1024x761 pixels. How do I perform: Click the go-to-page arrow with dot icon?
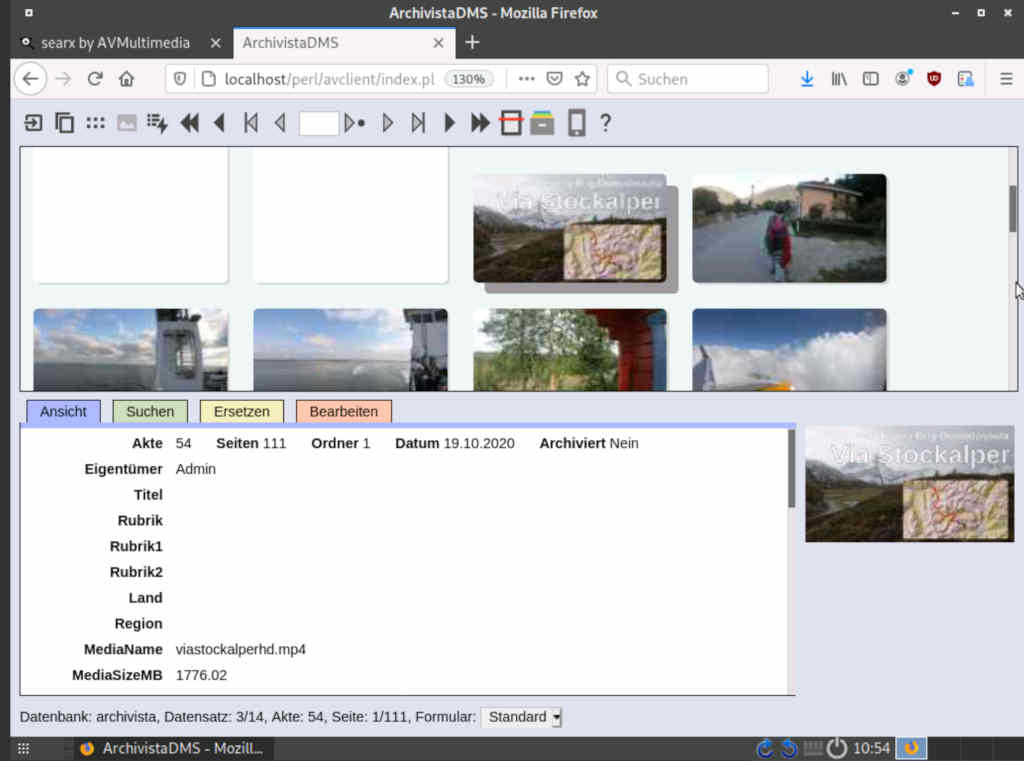click(355, 123)
